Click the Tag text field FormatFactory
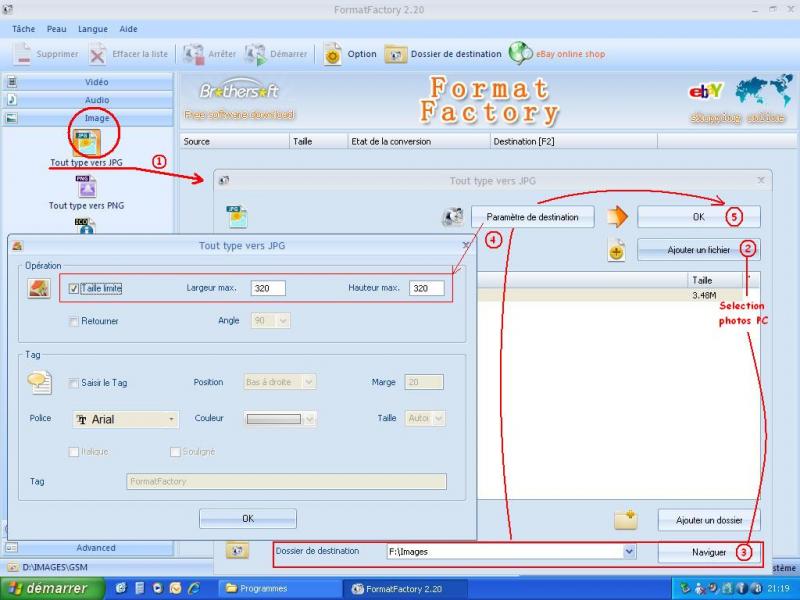This screenshot has width=800, height=600. (286, 481)
